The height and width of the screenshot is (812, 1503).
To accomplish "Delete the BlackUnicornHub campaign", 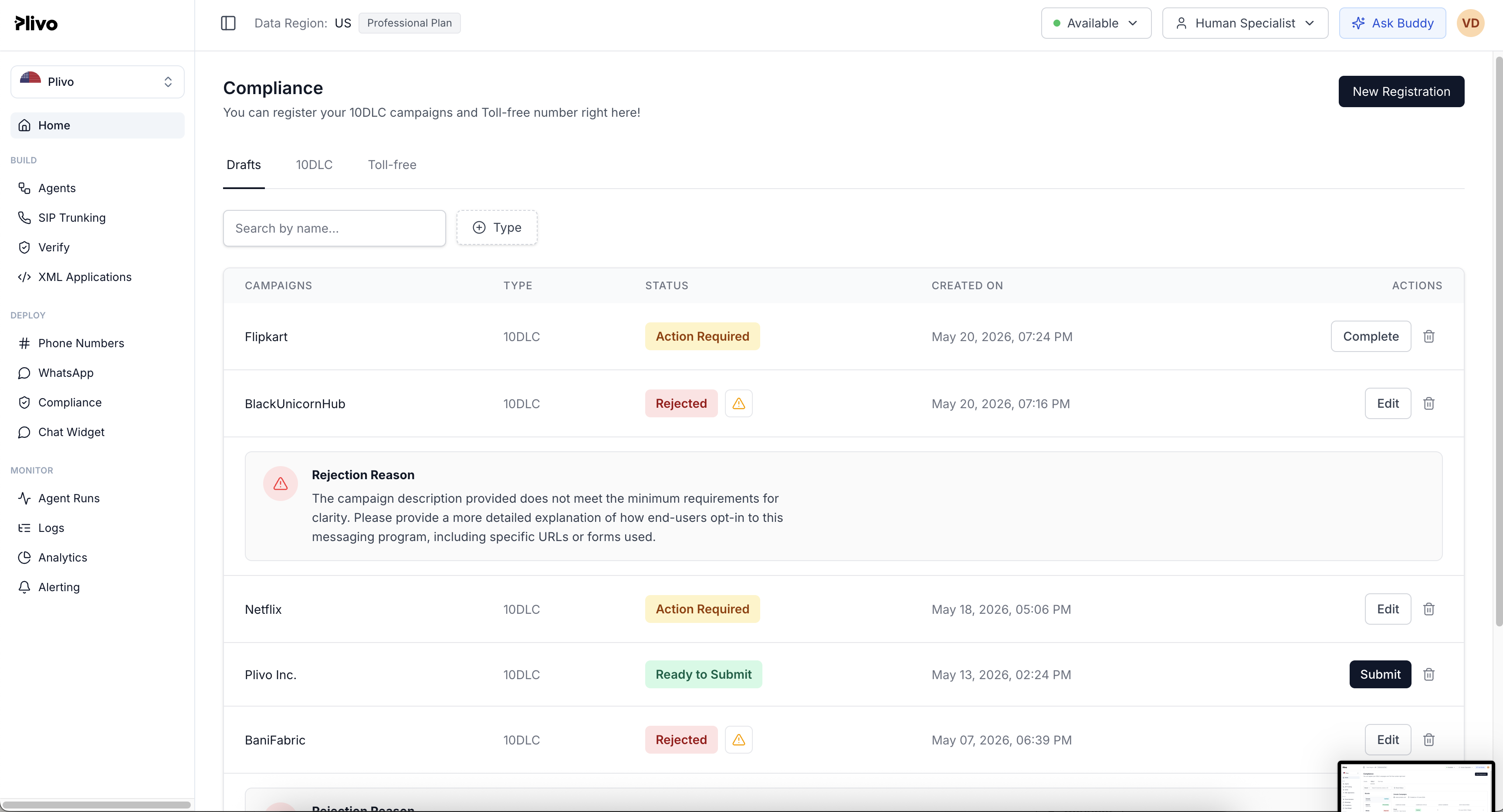I will [x=1429, y=404].
